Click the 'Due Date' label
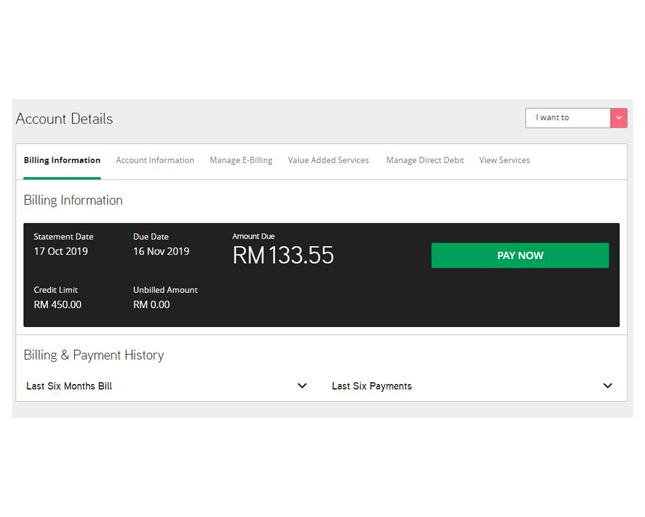This screenshot has height=517, width=645. 151,236
